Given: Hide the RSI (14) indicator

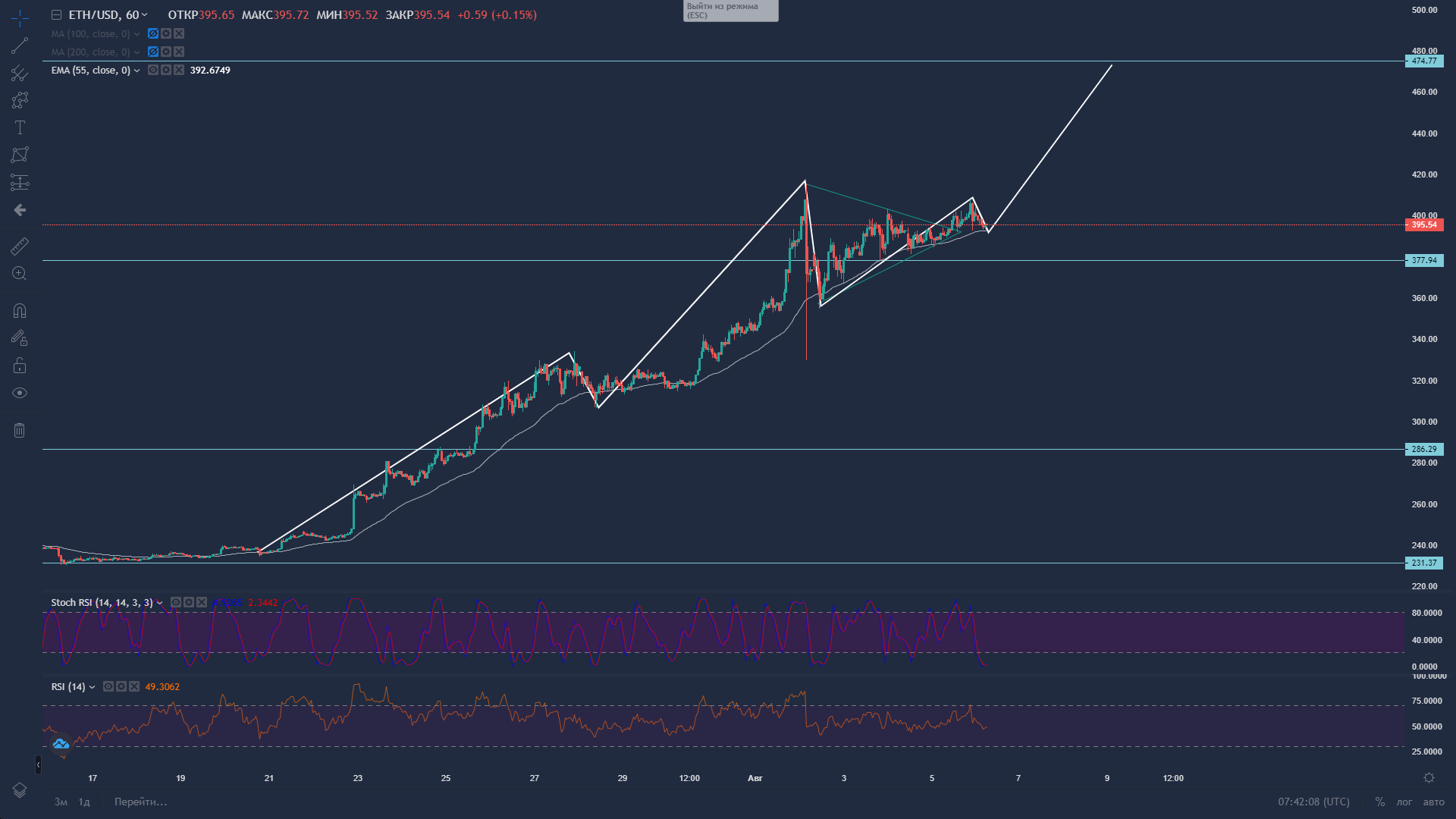Looking at the screenshot, I should [108, 686].
